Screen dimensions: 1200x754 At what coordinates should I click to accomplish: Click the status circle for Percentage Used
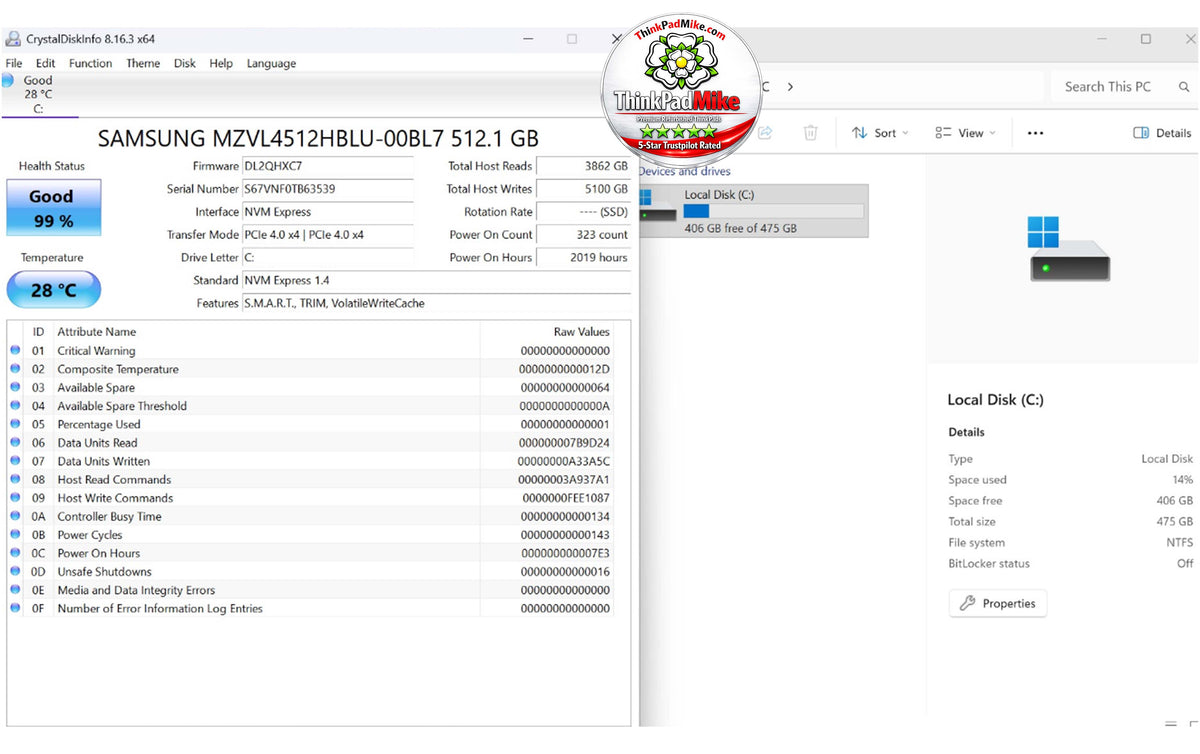(15, 424)
